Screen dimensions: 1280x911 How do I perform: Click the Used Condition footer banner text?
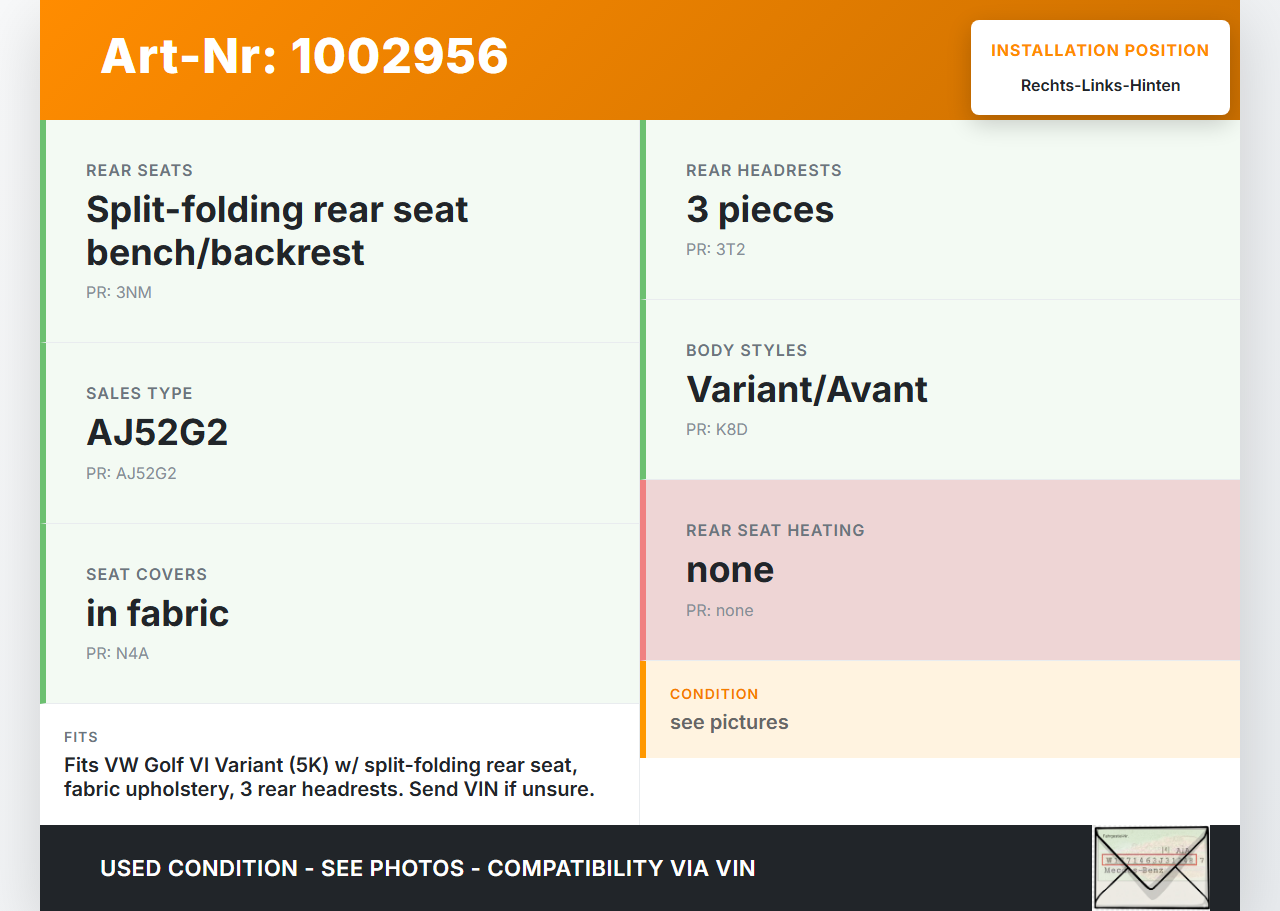[x=428, y=868]
